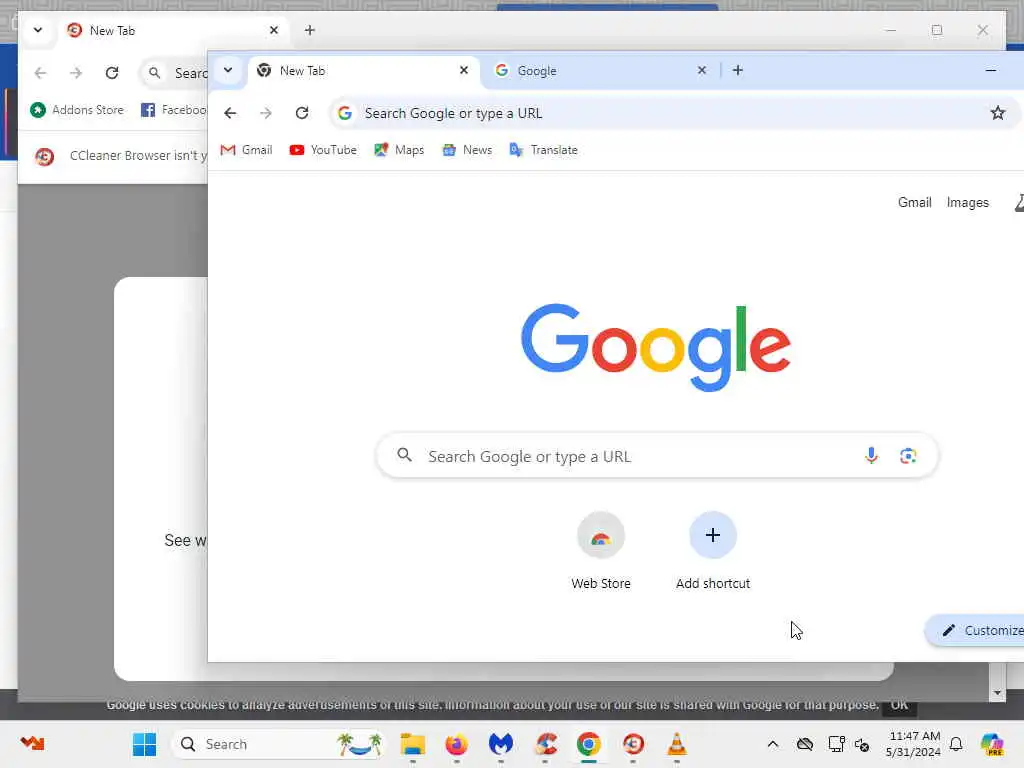This screenshot has width=1024, height=768.
Task: Search by image with Google Lens icon
Action: click(x=908, y=455)
